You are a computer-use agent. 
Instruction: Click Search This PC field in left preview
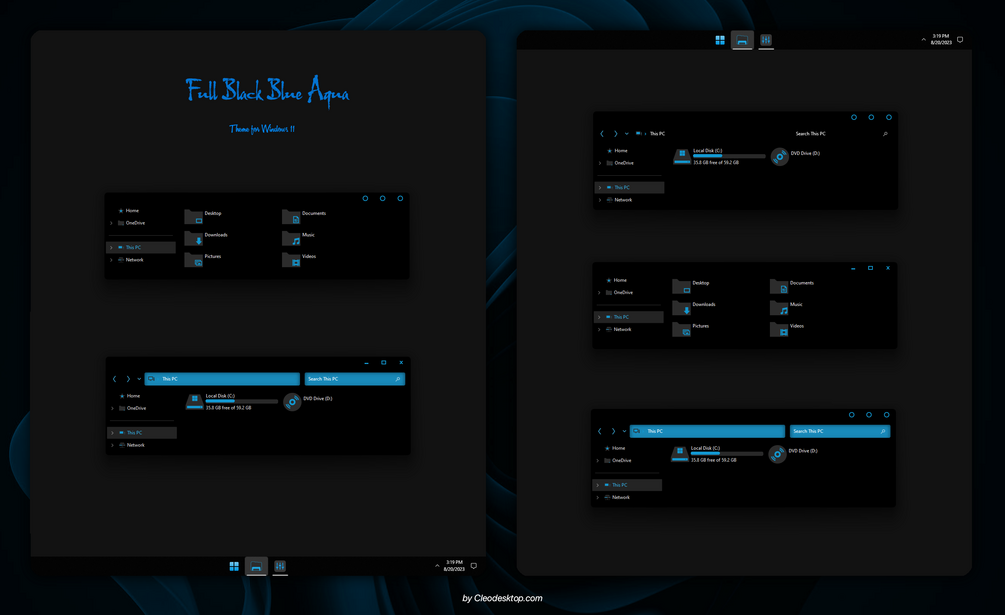click(354, 379)
